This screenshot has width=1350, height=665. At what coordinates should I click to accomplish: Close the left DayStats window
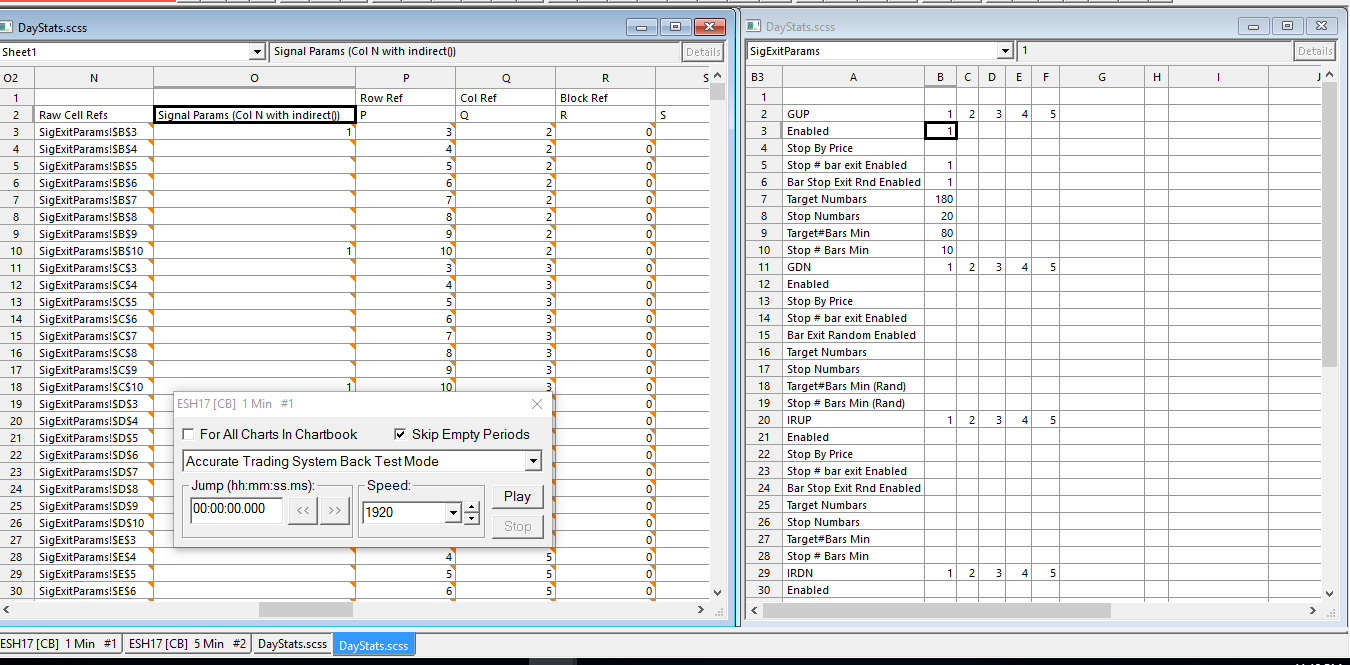pyautogui.click(x=710, y=27)
